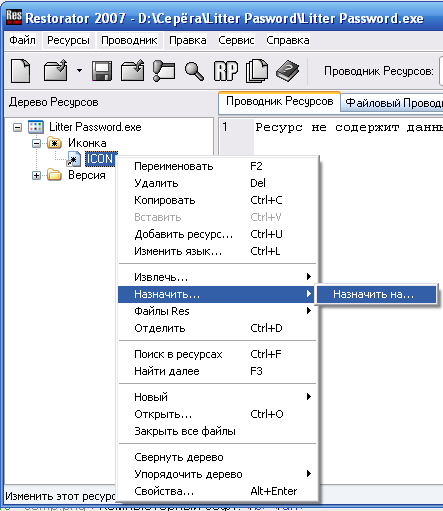
Task: Open the Извлечь... submenu
Action: pyautogui.click(x=217, y=277)
